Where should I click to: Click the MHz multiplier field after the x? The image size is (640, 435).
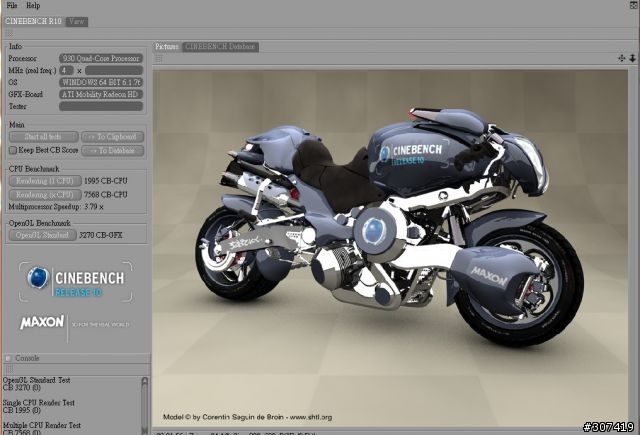tap(114, 70)
